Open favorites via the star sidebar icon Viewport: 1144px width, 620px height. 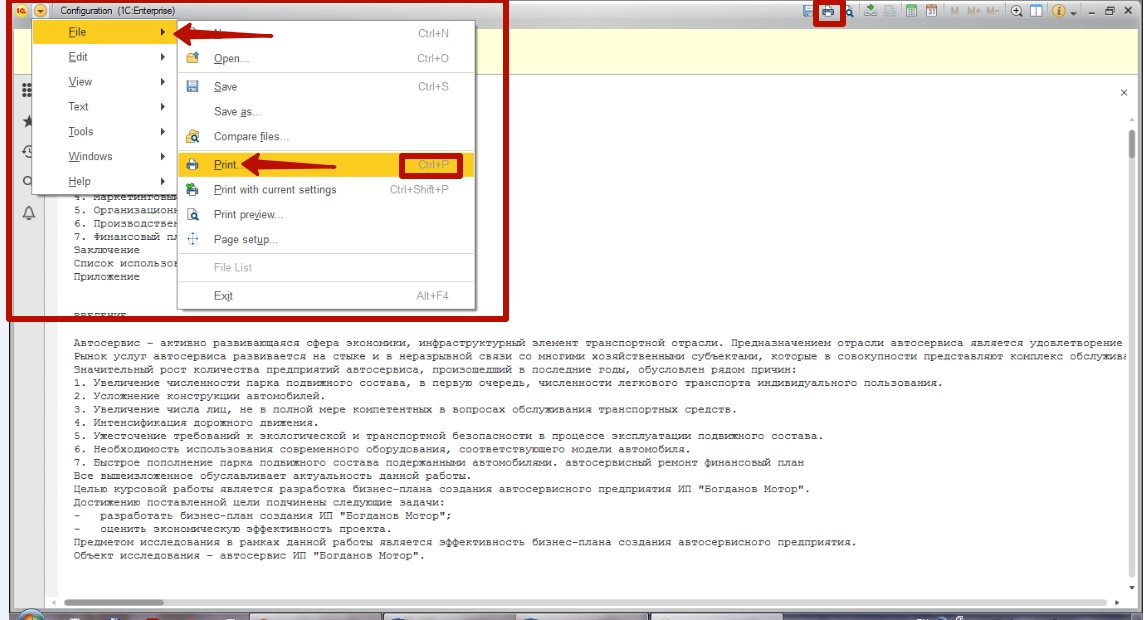click(x=26, y=120)
